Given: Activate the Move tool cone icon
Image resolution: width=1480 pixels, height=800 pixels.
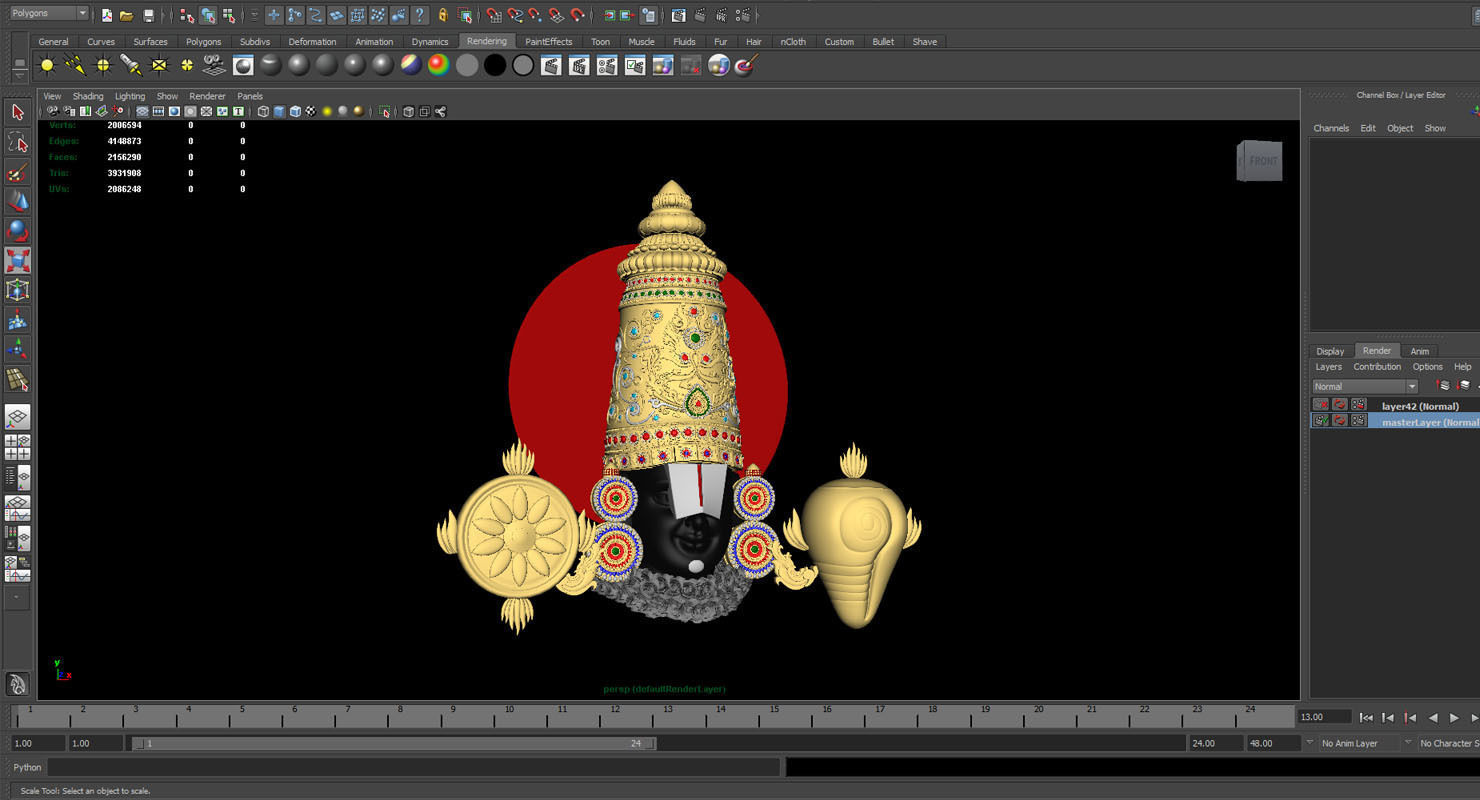Looking at the screenshot, I should pyautogui.click(x=17, y=201).
